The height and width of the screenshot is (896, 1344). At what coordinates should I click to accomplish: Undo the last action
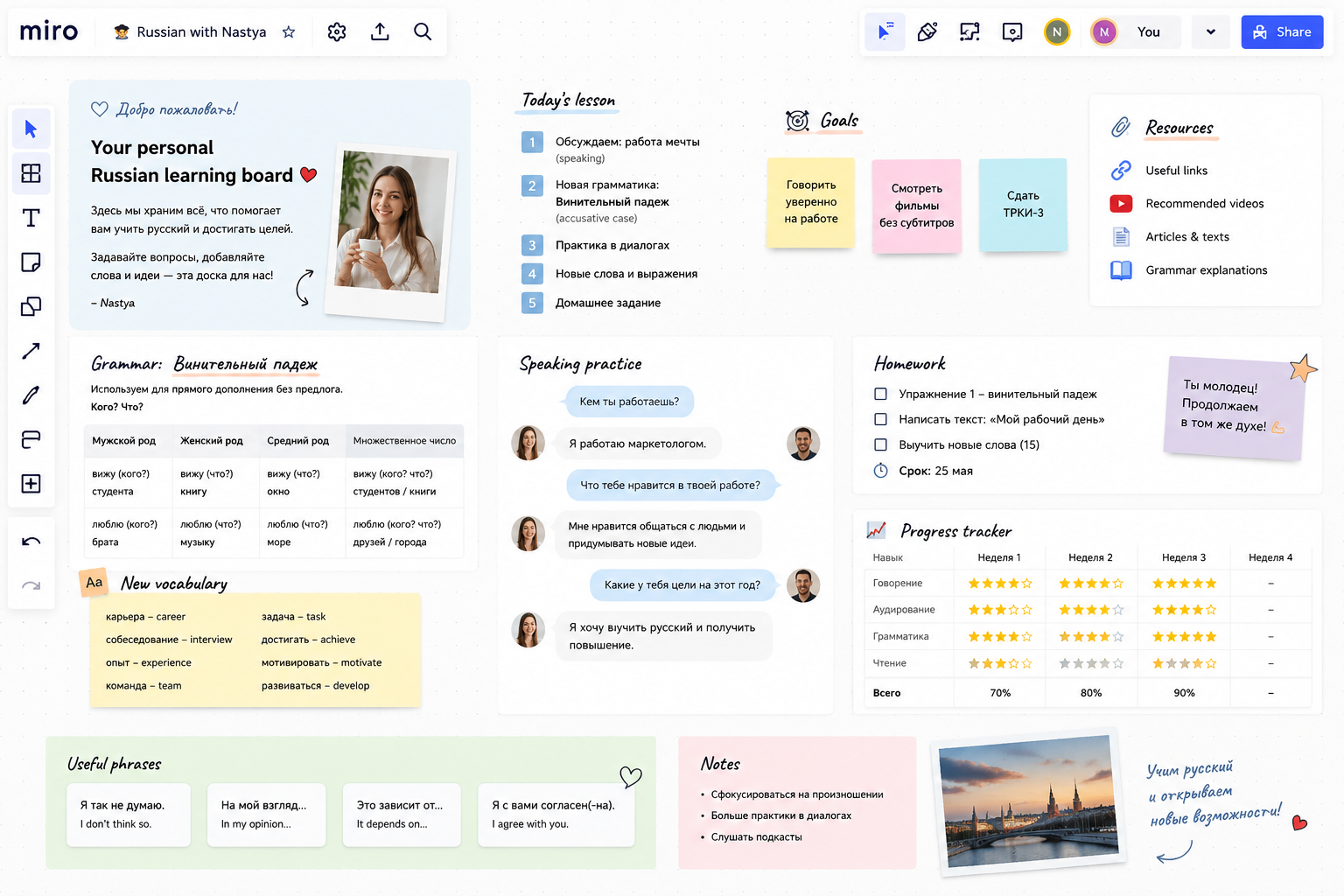(x=31, y=542)
